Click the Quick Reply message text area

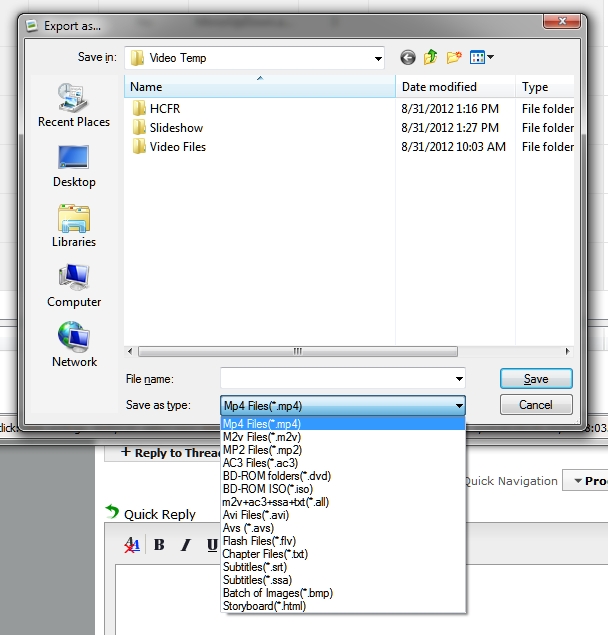coord(361,599)
